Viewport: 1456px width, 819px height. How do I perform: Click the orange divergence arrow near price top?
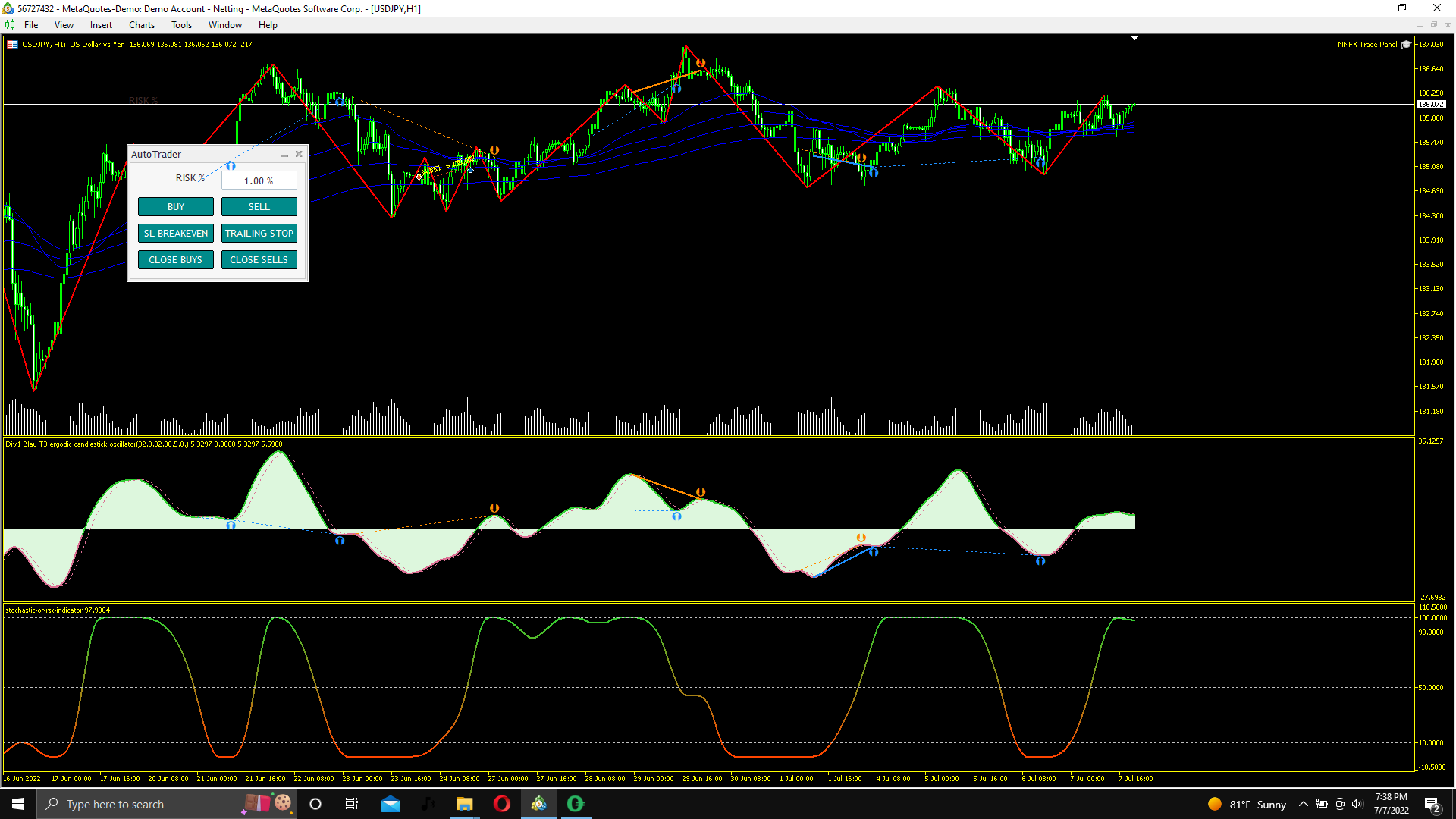tap(701, 63)
